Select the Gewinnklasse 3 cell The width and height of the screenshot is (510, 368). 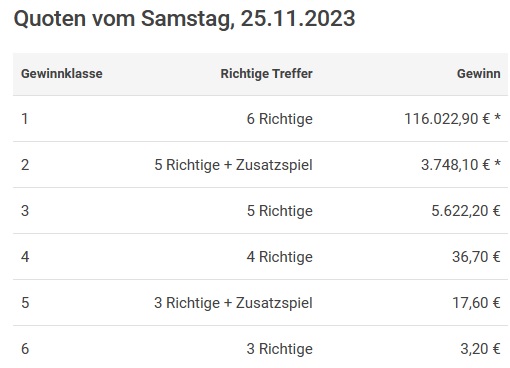tap(25, 211)
